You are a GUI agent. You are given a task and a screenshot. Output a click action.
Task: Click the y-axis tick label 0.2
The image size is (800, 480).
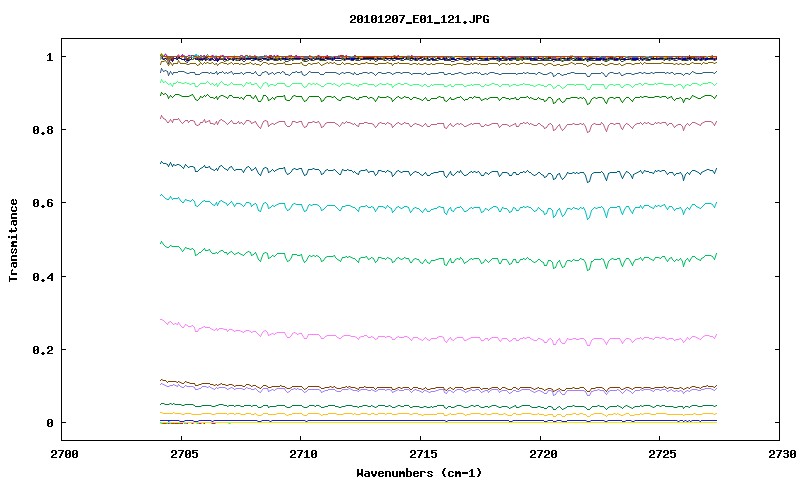(43, 350)
